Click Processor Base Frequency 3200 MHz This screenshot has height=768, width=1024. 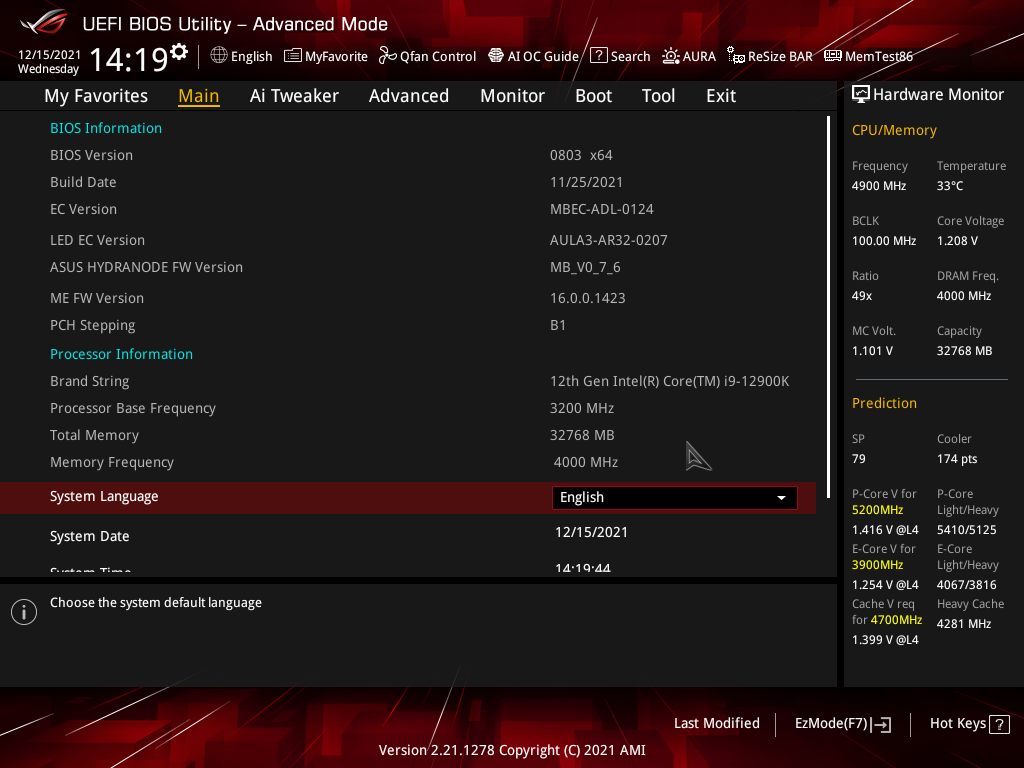click(582, 408)
